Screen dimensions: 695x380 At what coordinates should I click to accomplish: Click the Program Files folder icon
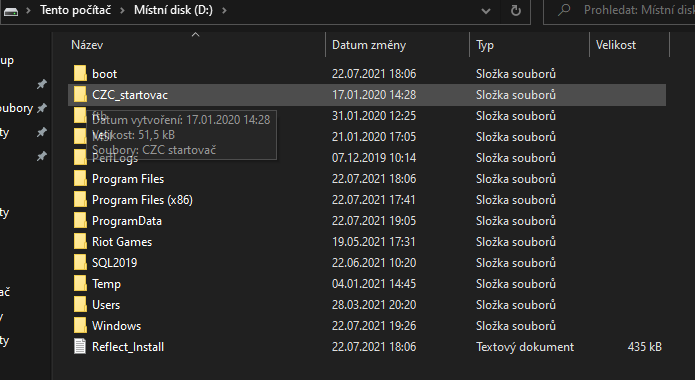click(x=80, y=178)
